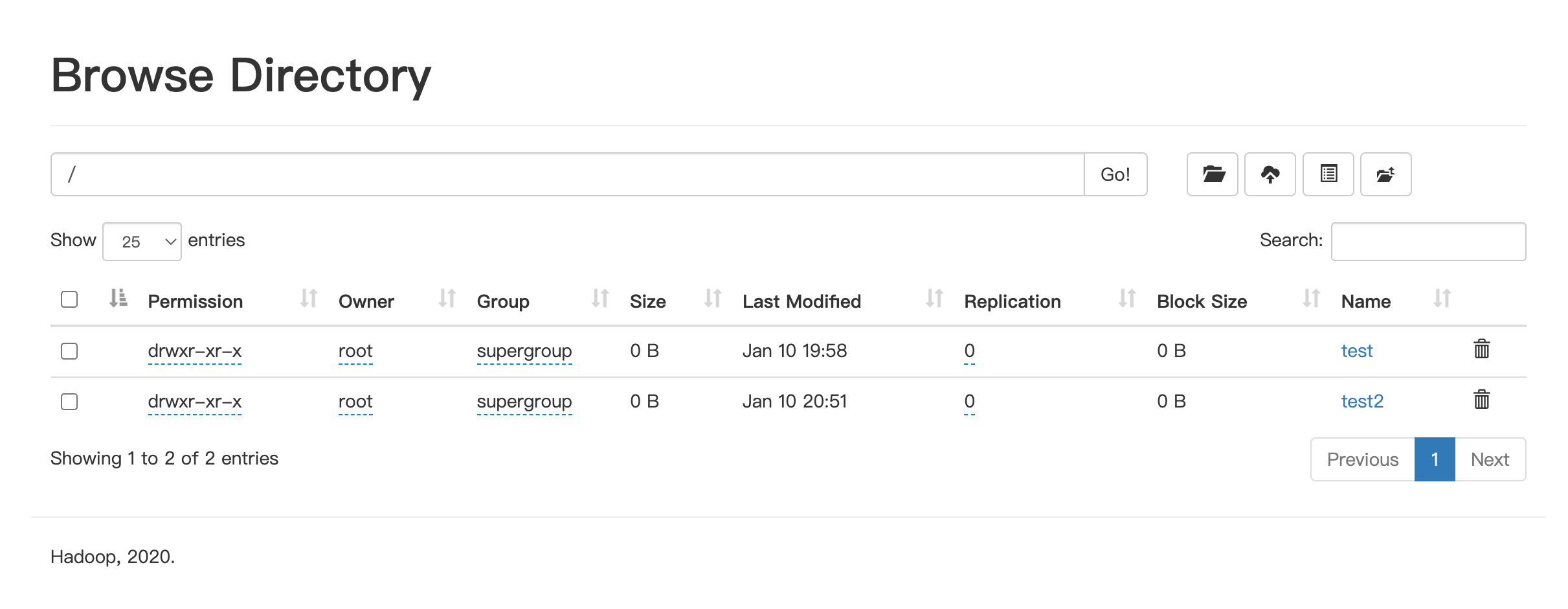This screenshot has width=1568, height=609.
Task: Edit replication 0 in test2 row
Action: (x=969, y=401)
